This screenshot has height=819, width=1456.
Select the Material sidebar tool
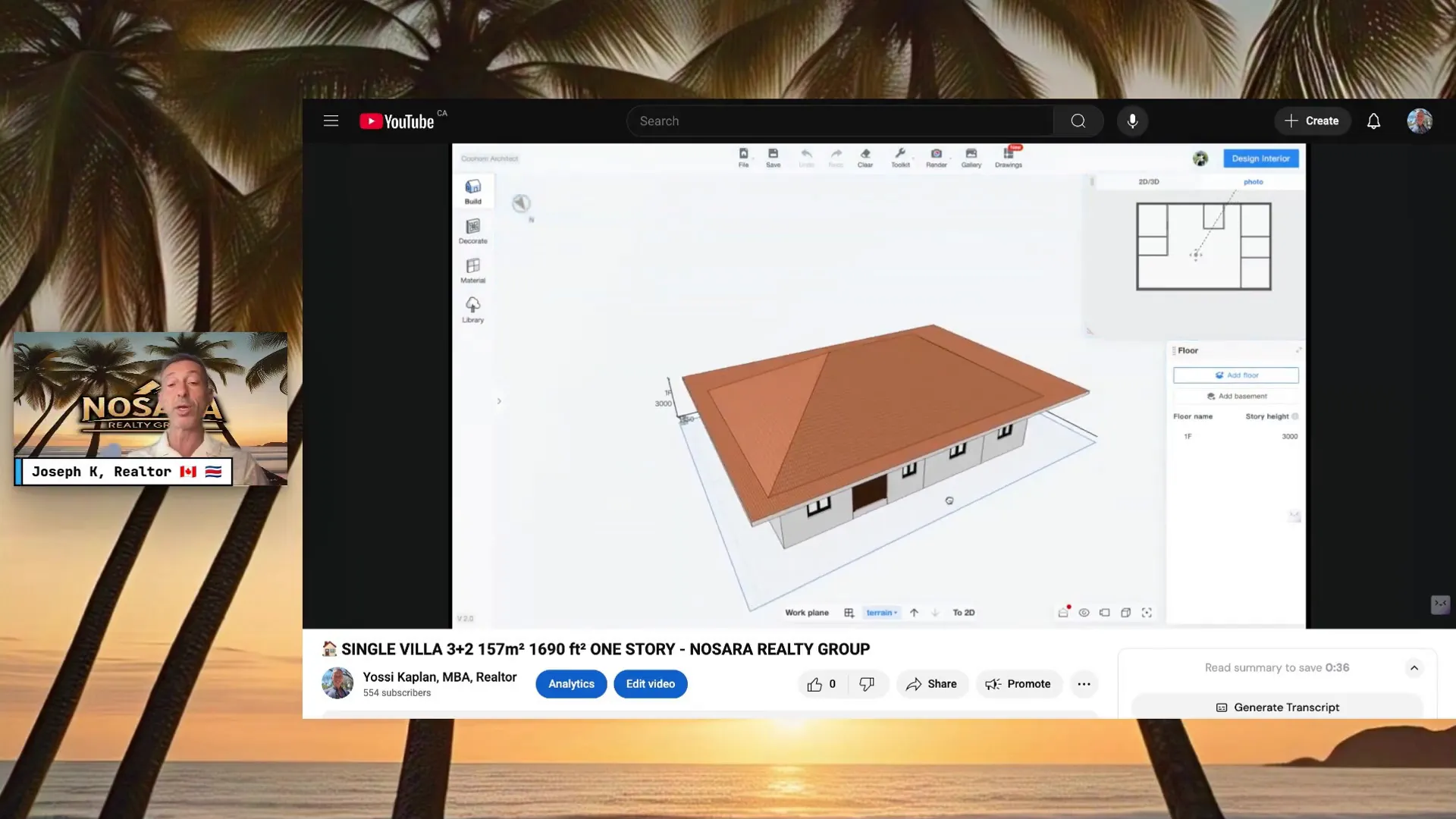pyautogui.click(x=473, y=271)
